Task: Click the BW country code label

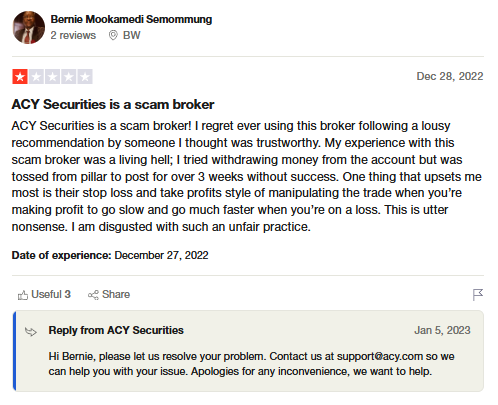Action: [132, 35]
